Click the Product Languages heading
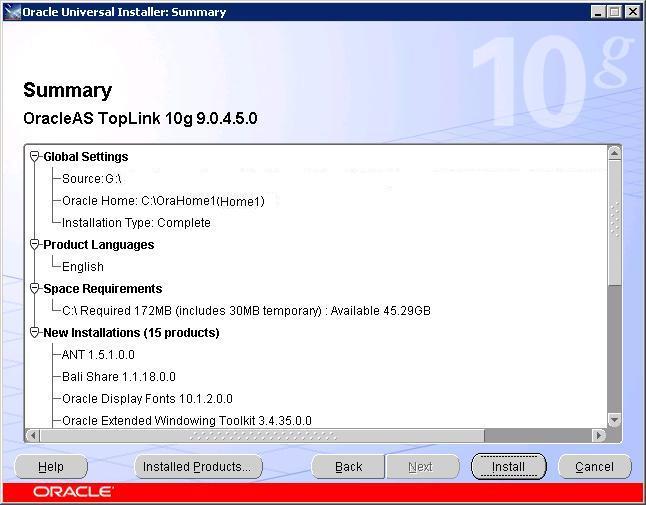Viewport: 646px width, 505px height. point(98,245)
